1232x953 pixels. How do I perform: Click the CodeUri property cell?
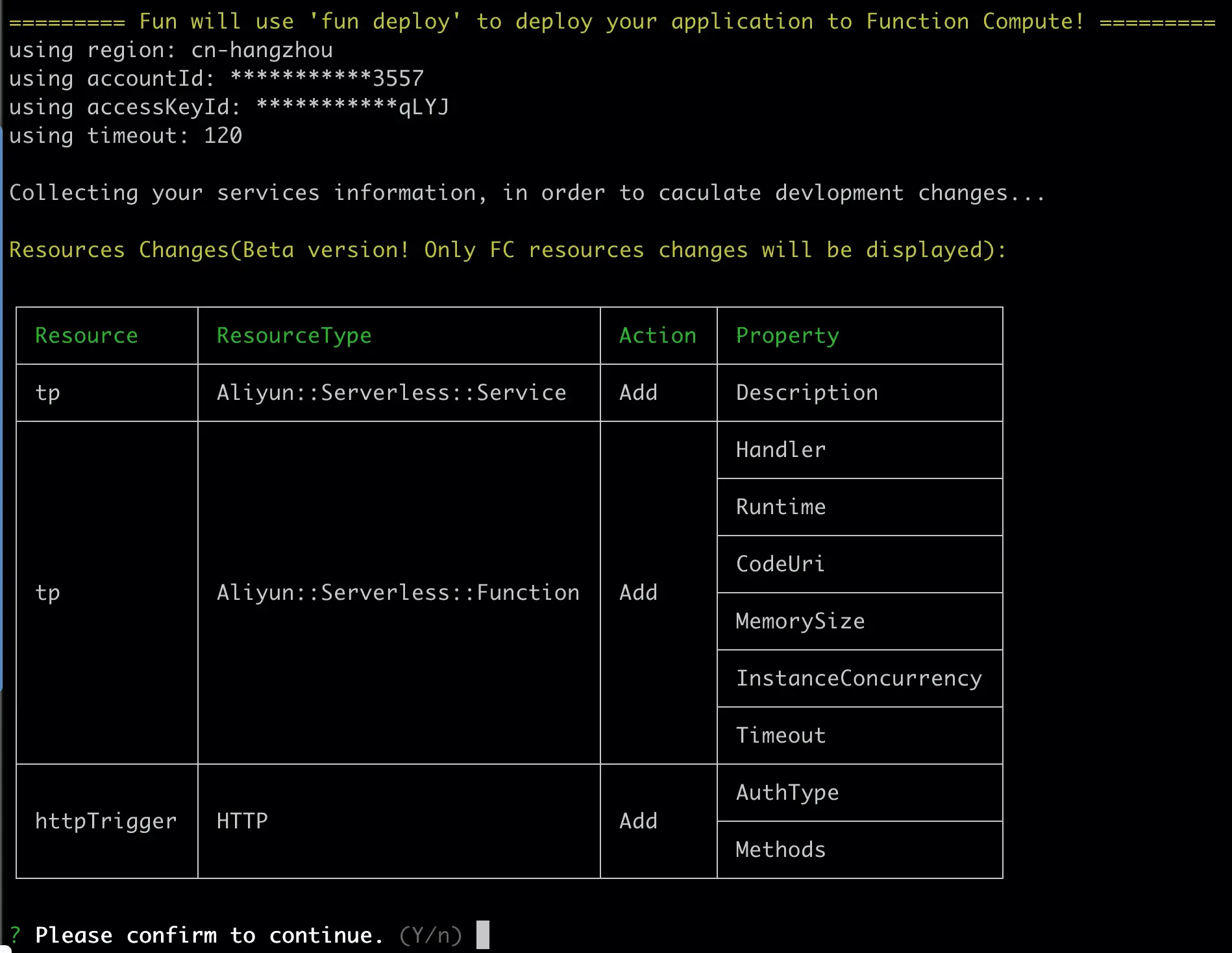click(780, 564)
